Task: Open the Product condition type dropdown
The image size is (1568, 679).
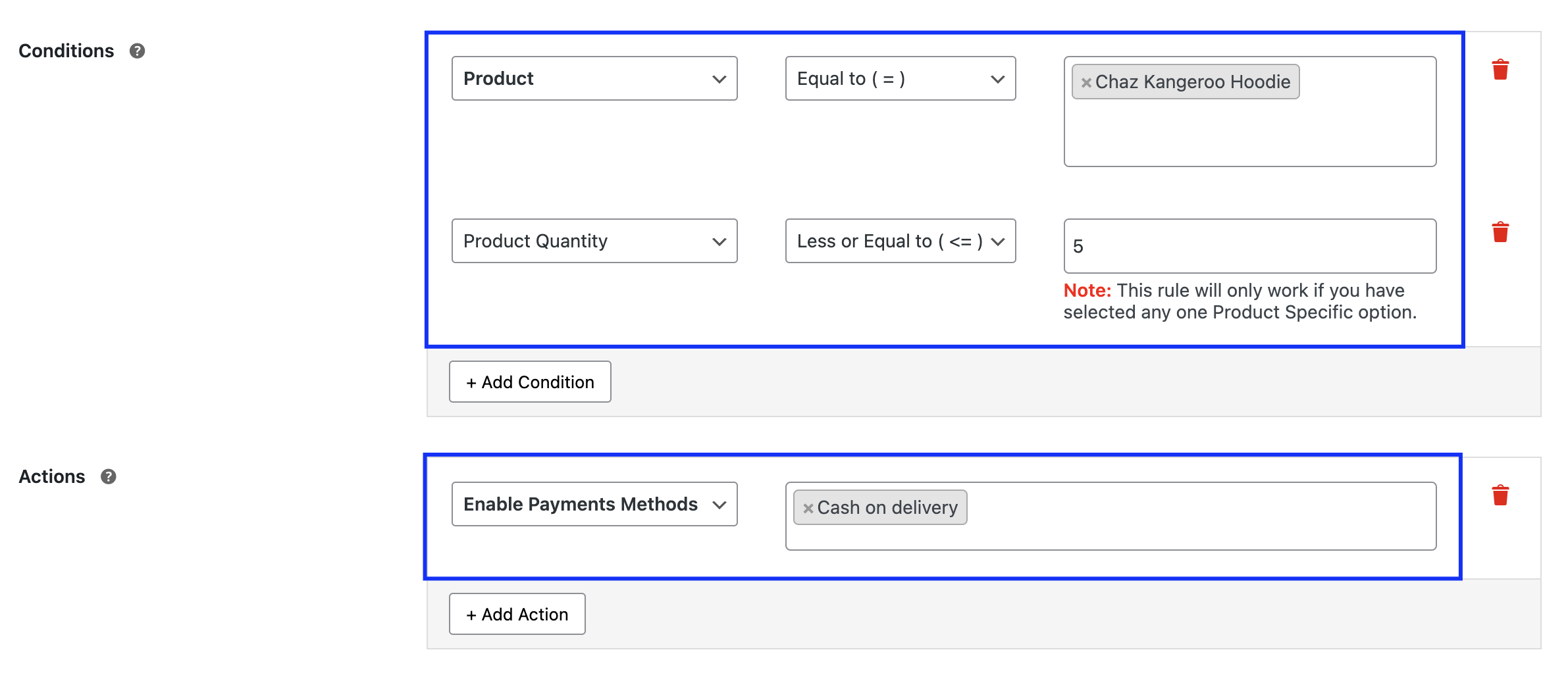Action: pos(594,78)
